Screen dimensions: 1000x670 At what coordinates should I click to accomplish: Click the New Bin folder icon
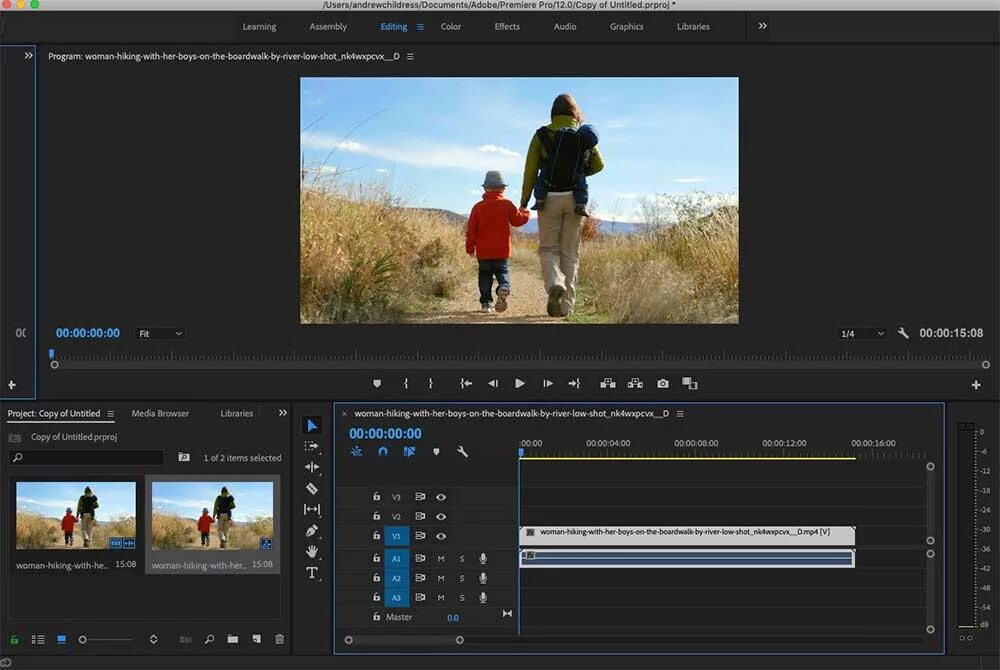232,639
